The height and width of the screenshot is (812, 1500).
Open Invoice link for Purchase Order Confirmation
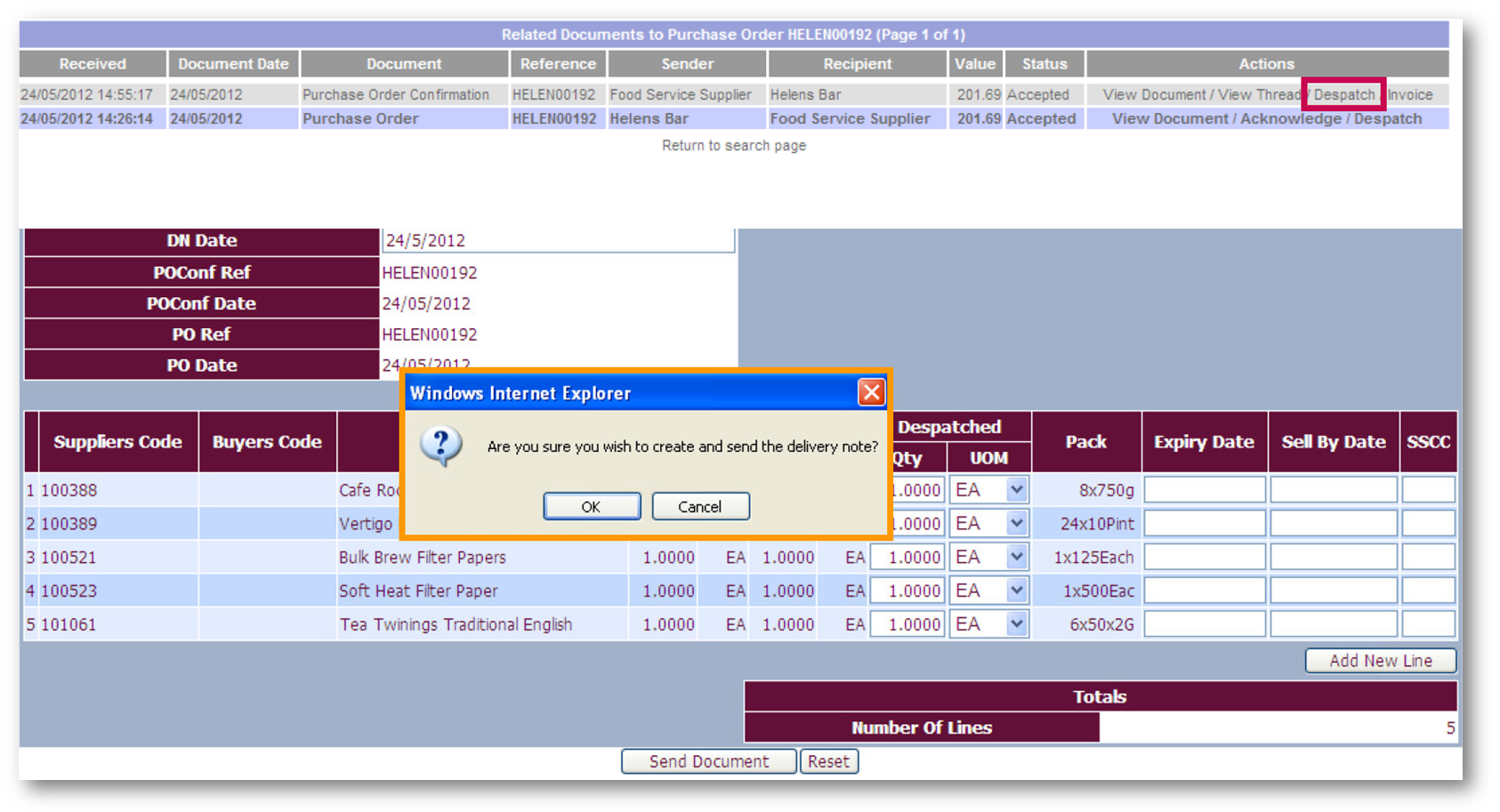pos(1410,94)
